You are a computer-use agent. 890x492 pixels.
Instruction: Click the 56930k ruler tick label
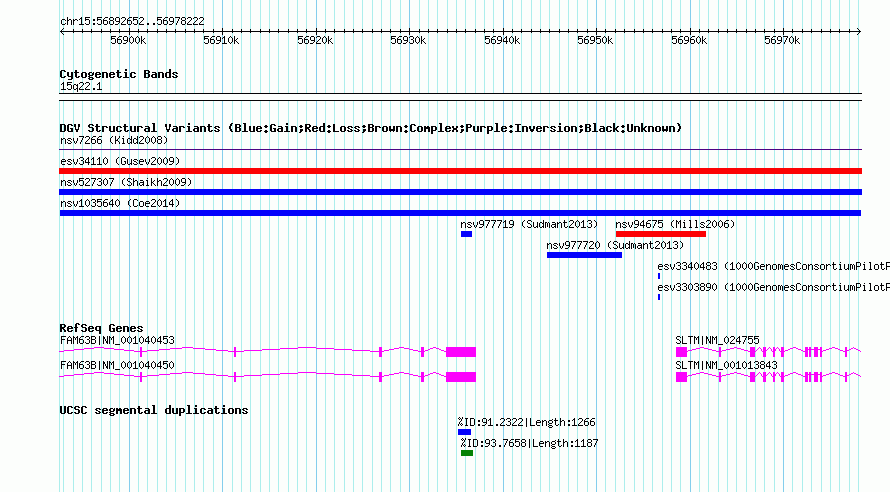point(408,40)
